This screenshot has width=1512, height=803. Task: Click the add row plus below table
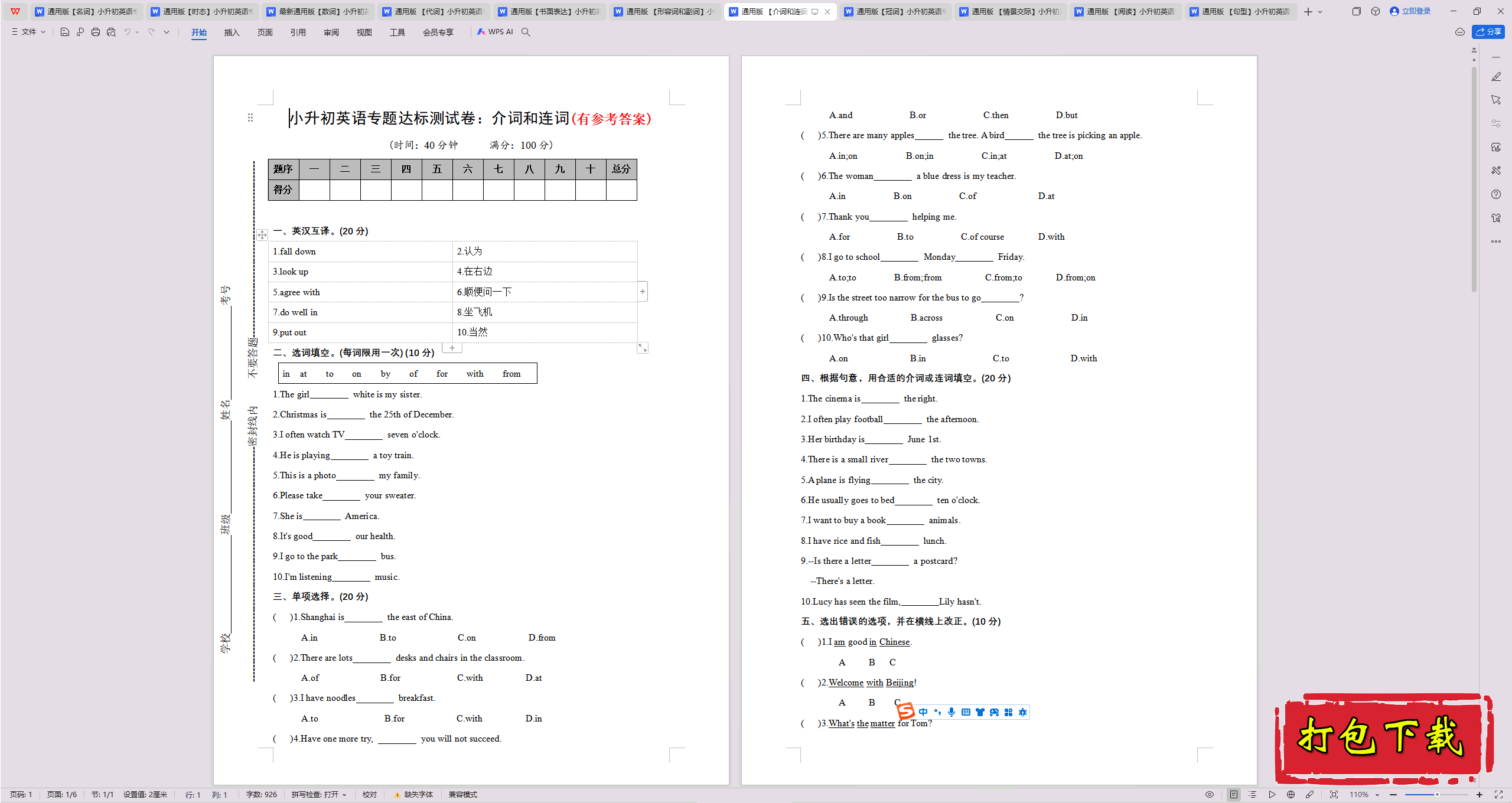pyautogui.click(x=452, y=348)
